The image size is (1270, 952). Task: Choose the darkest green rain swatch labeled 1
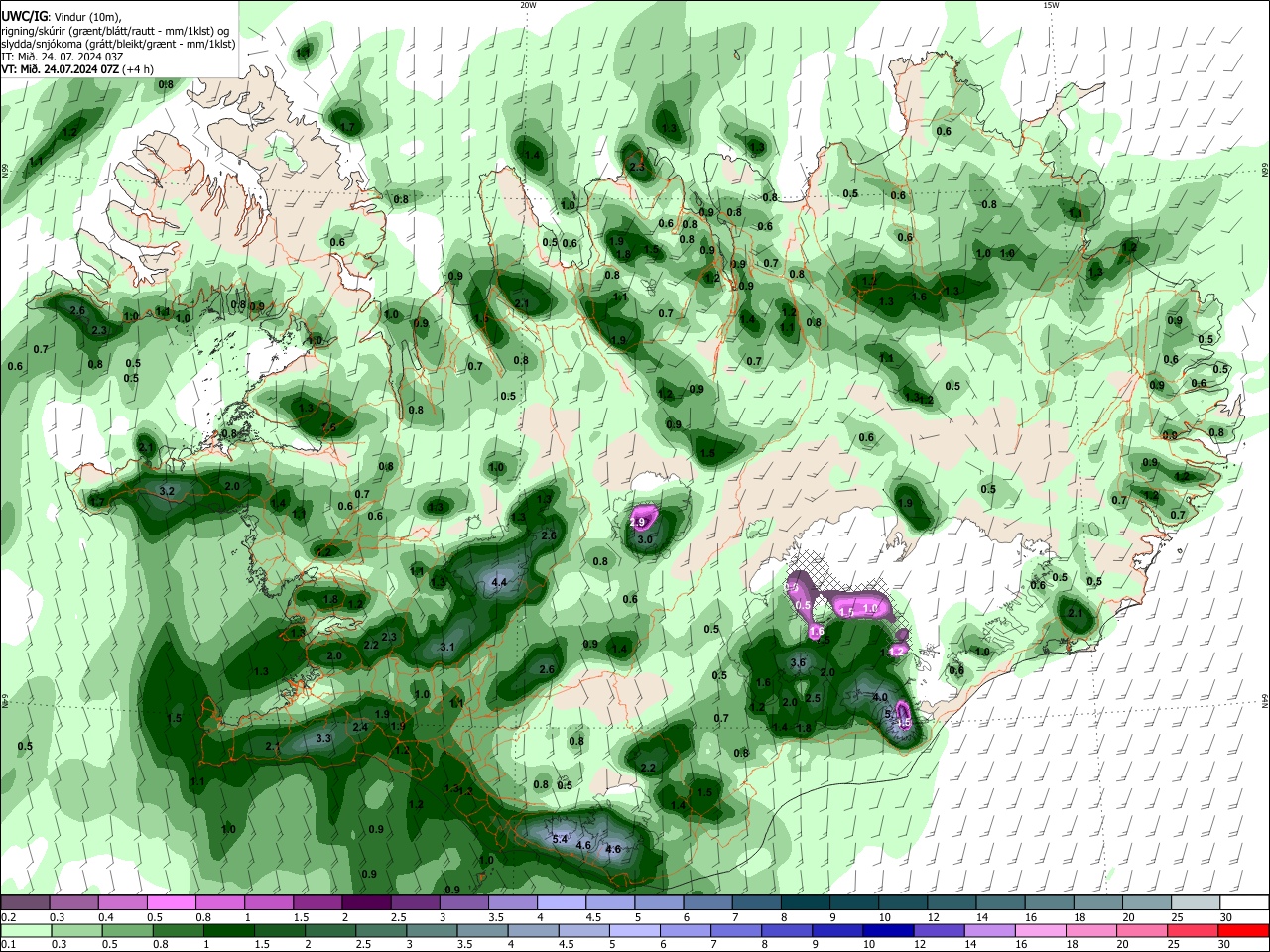(x=230, y=930)
